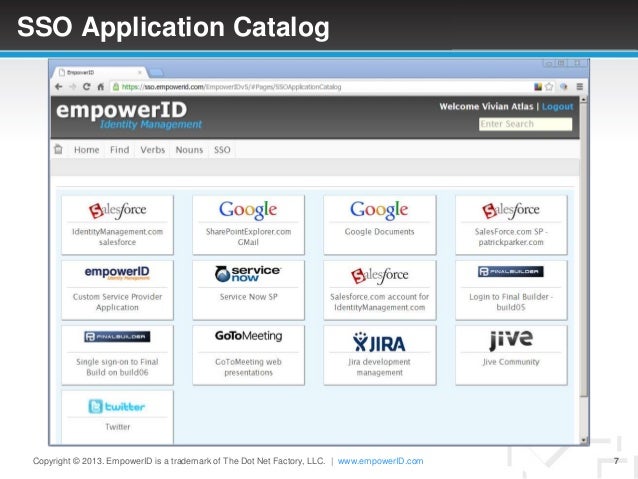This screenshot has width=638, height=479.
Task: Click the browser home icon
Action: 101,87
